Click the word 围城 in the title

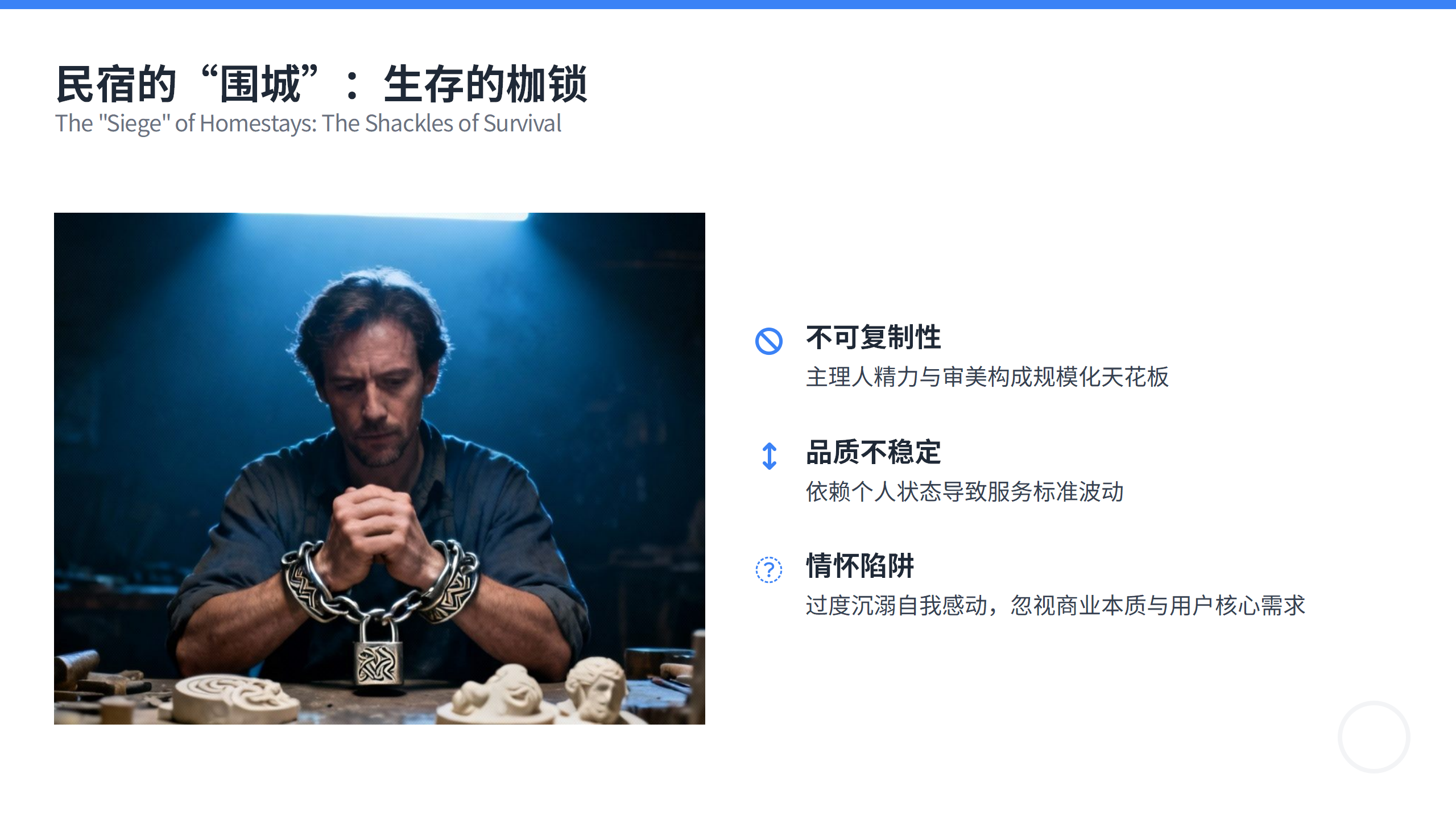point(260,84)
